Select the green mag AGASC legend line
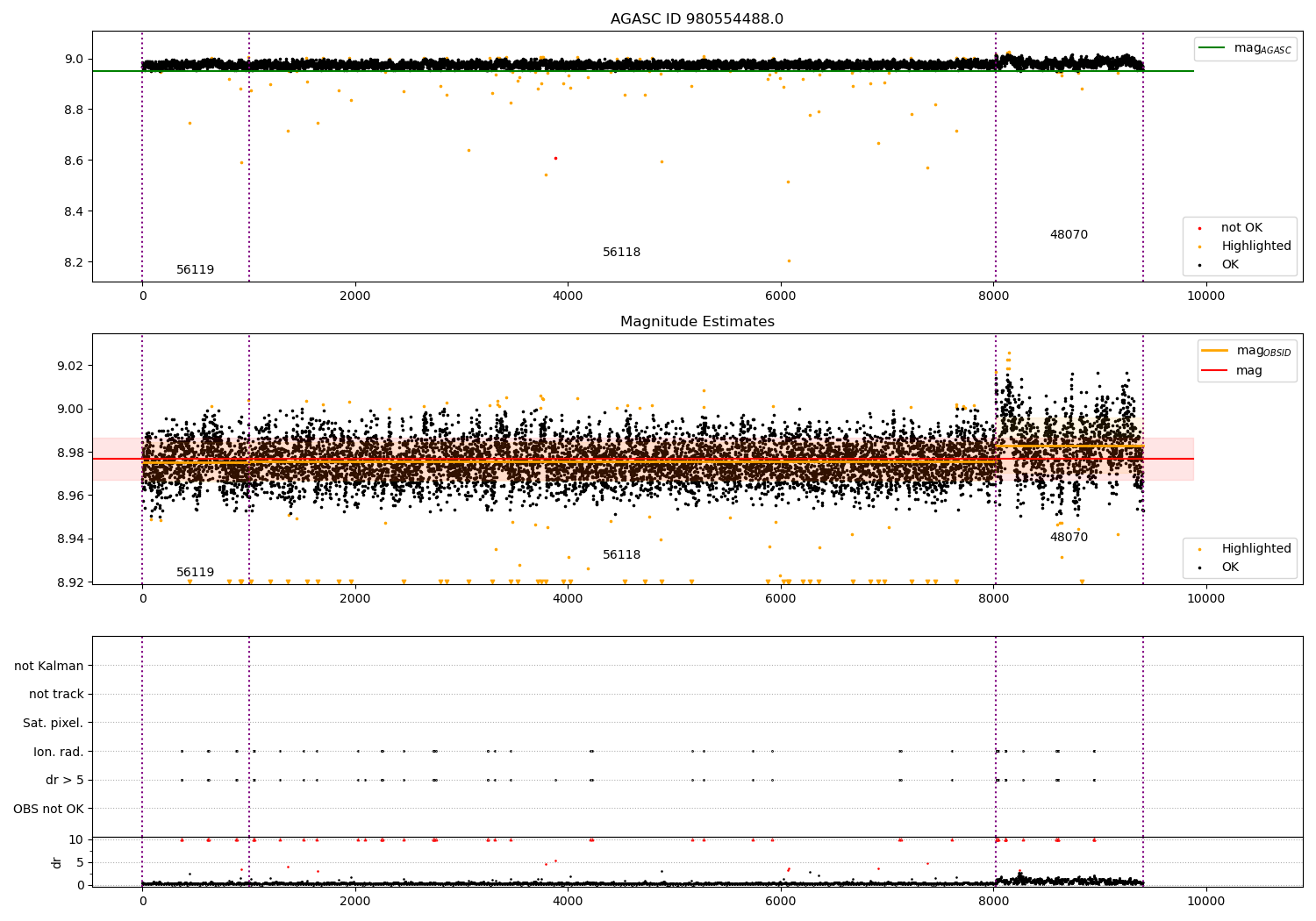 1212,48
